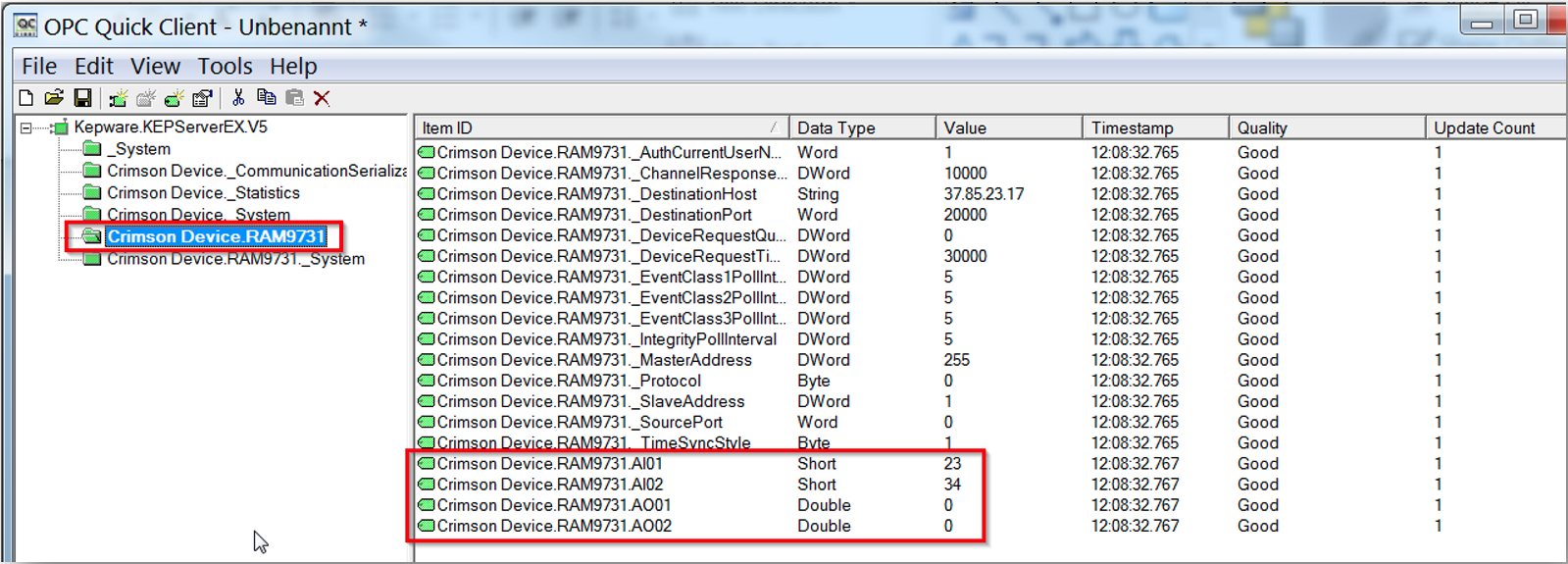Copy selection using the Copy icon
Screen dimensions: 1568x564
pos(266,97)
